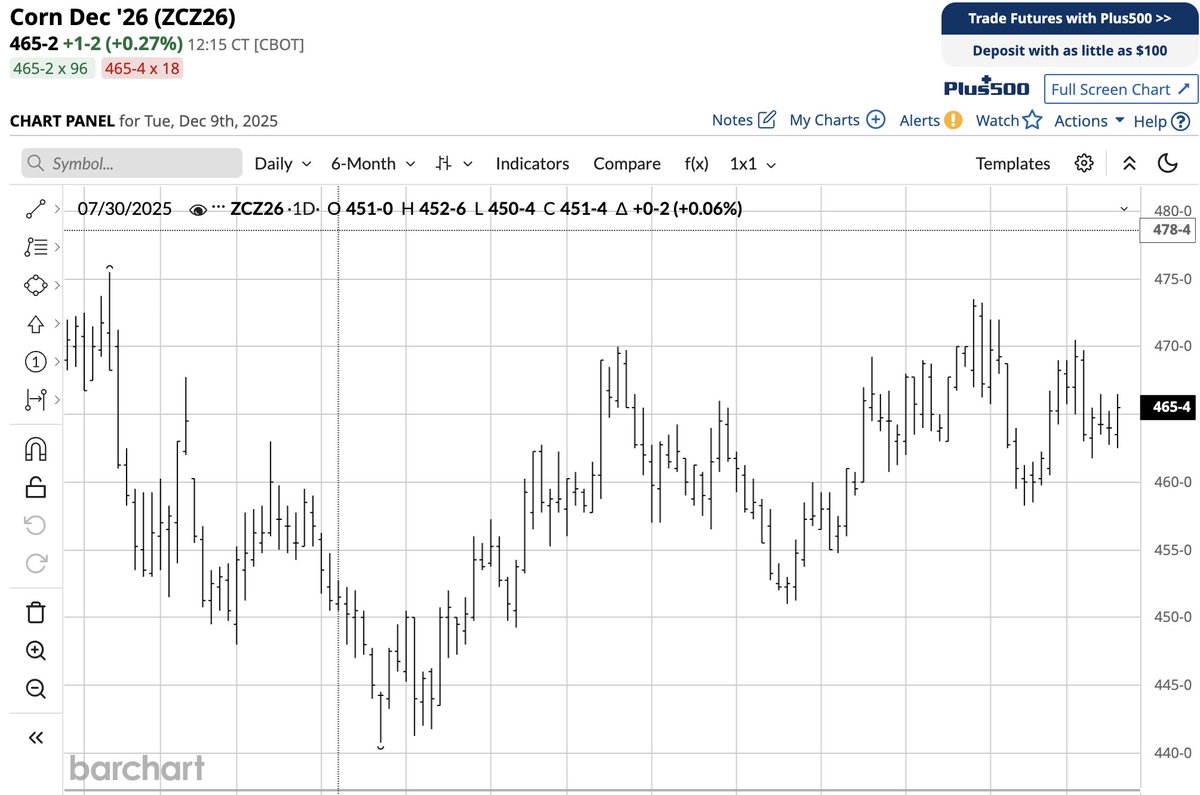The height and width of the screenshot is (795, 1200).
Task: Toggle dark mode moon icon
Action: tap(1167, 163)
